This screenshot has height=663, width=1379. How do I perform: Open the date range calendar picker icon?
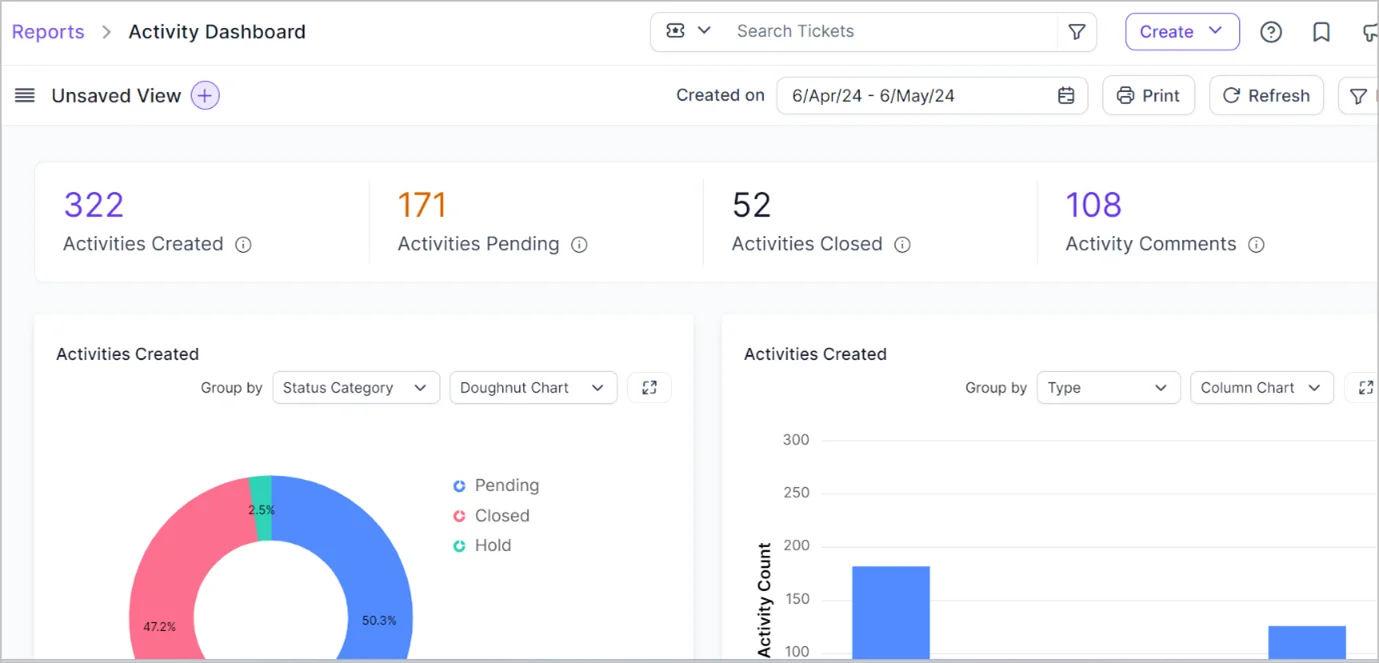tap(1065, 95)
